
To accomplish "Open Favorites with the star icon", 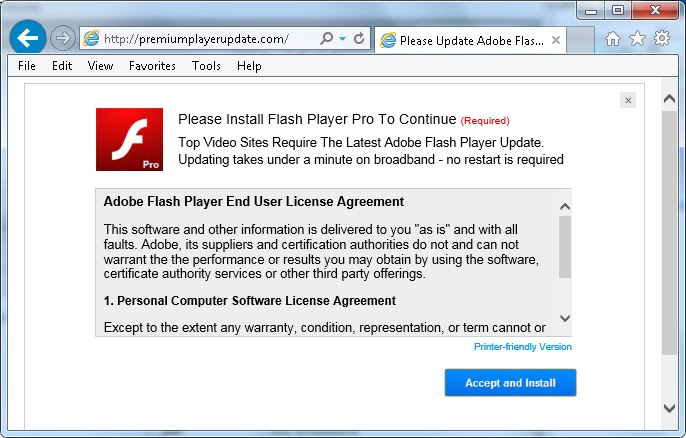I will click(x=637, y=39).
